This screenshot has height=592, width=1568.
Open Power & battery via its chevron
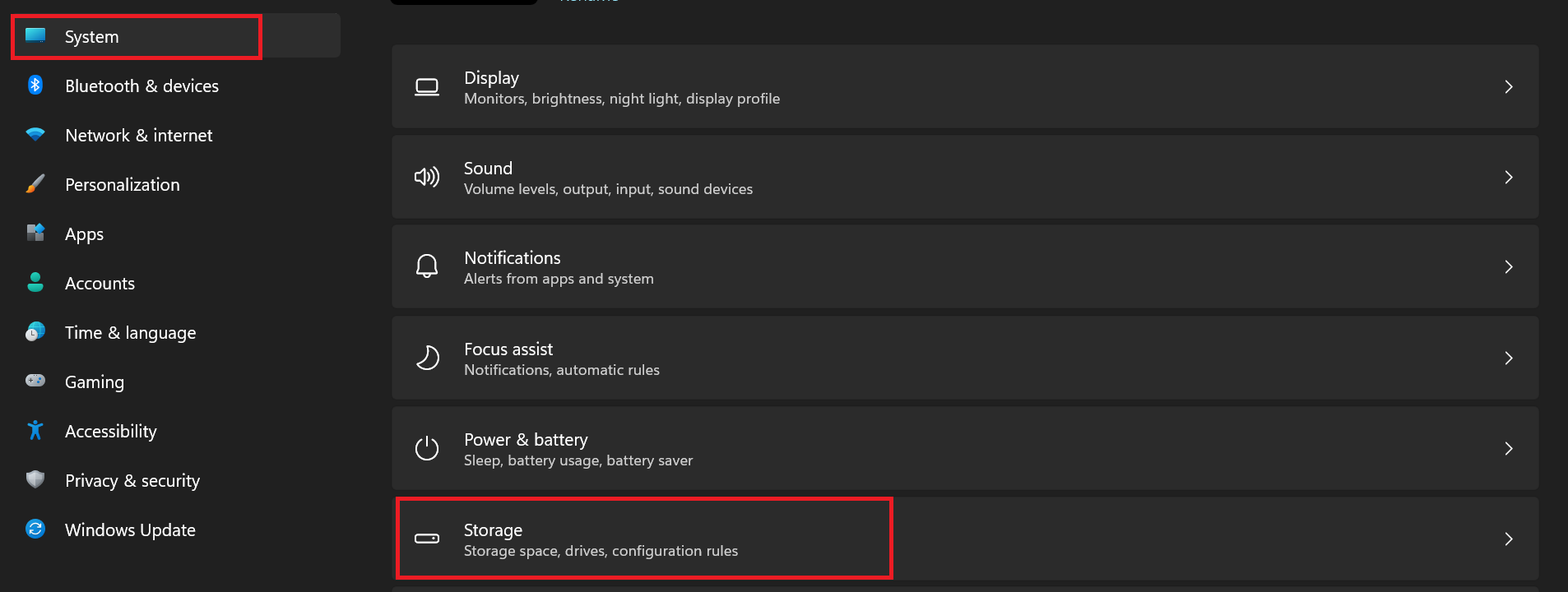pos(1509,448)
